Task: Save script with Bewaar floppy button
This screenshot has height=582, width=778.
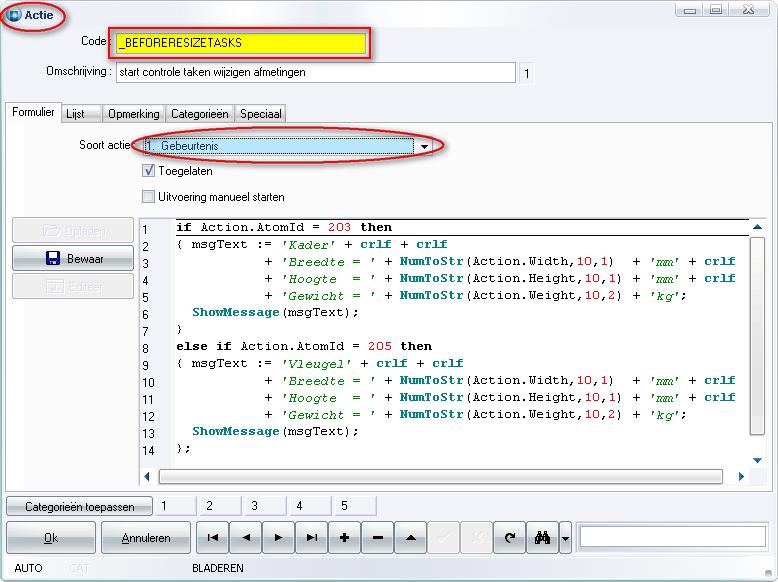Action: pyautogui.click(x=73, y=258)
